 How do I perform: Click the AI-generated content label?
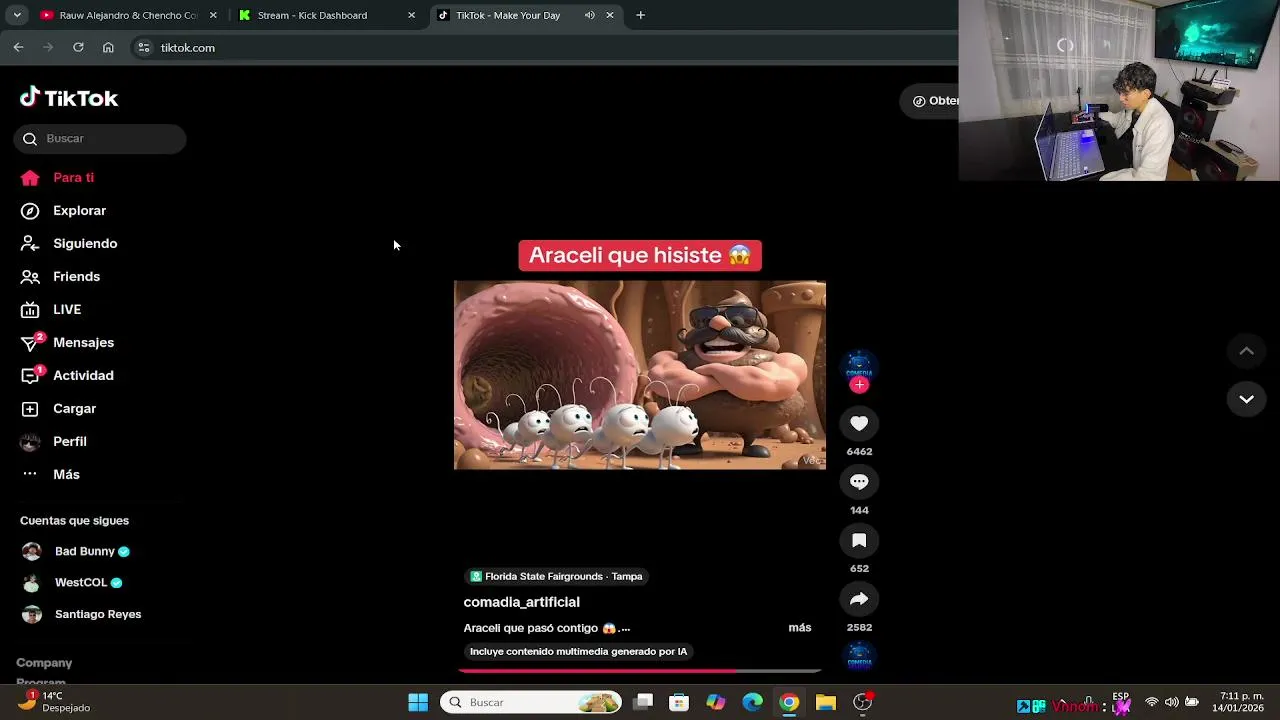coord(578,651)
